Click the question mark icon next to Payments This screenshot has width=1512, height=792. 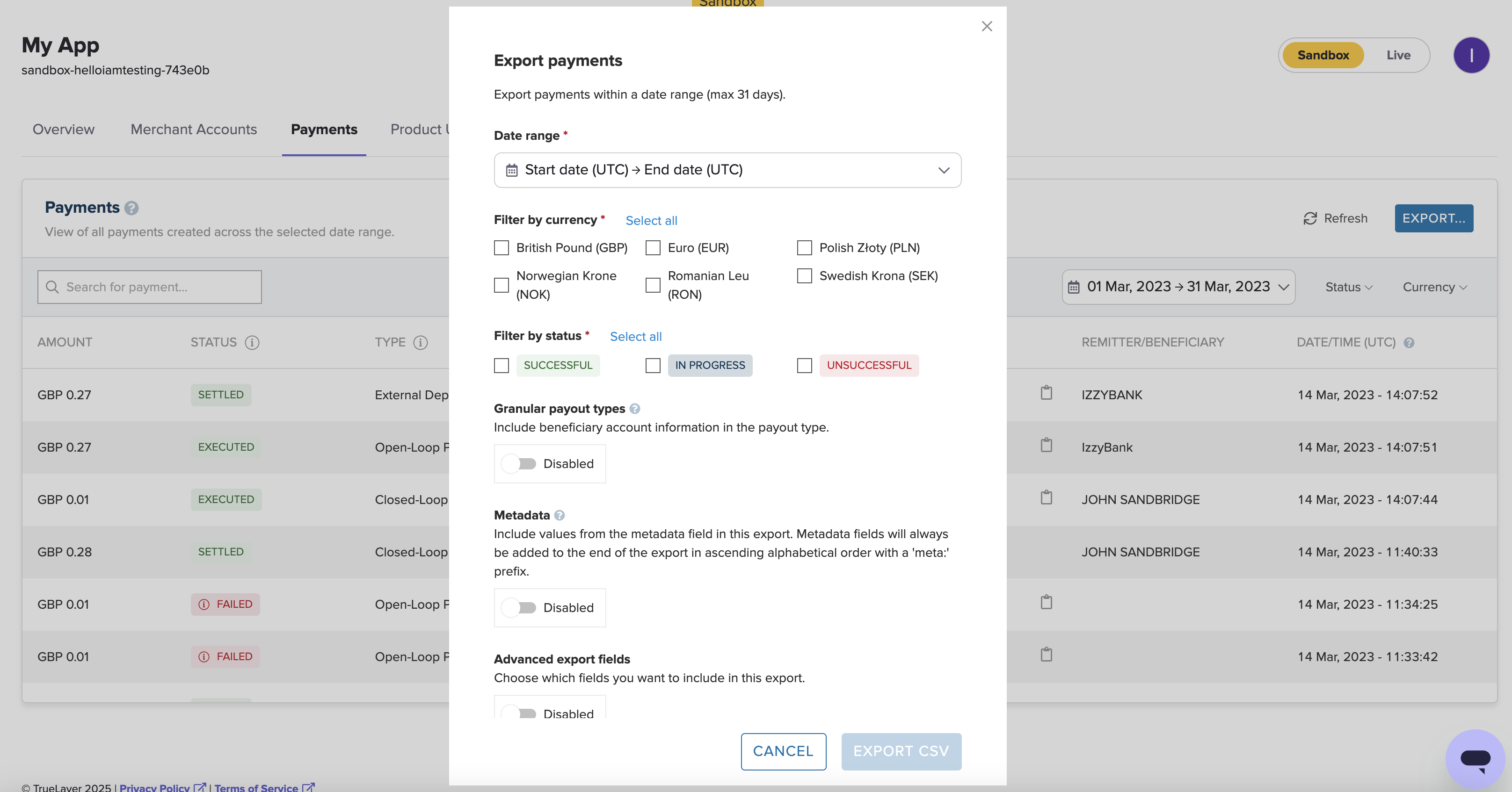(x=131, y=207)
